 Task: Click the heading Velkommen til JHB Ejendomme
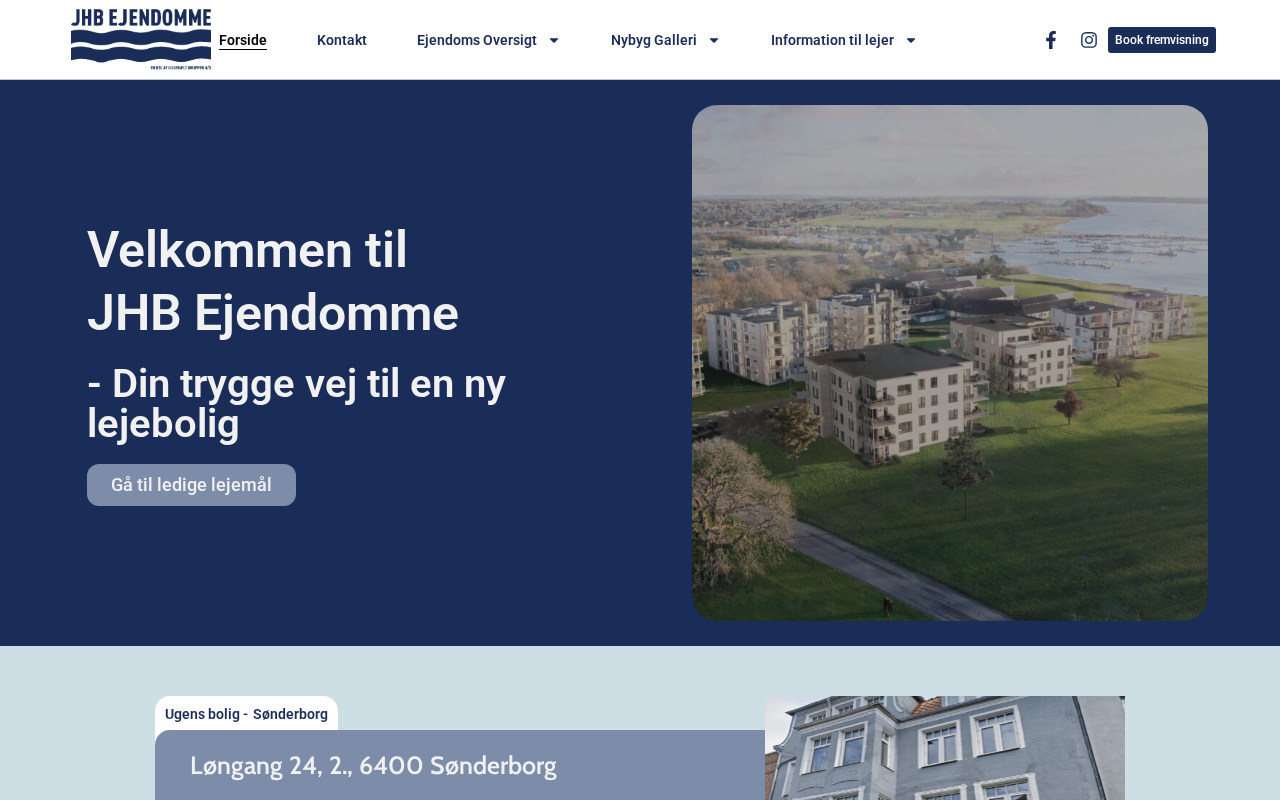pos(273,281)
